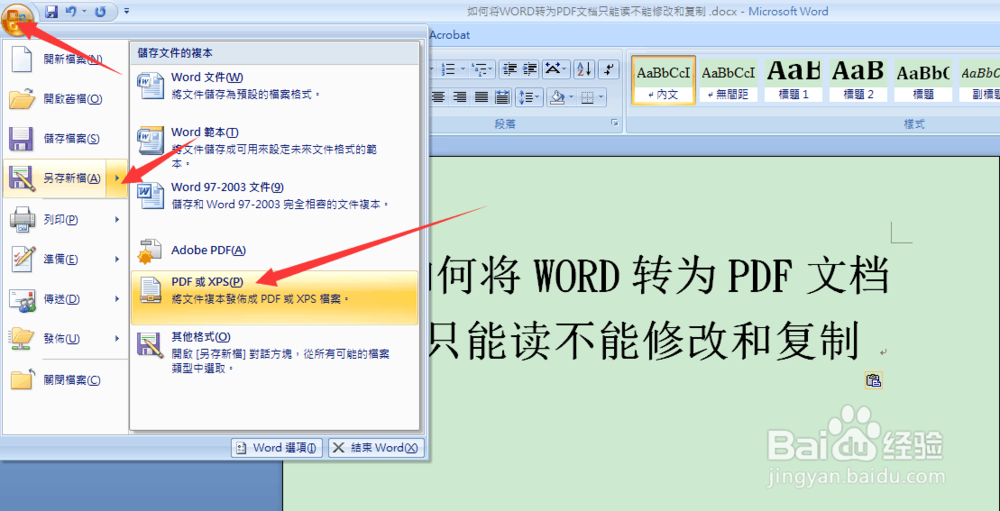Choose 另存新檔 (Save As) in the Office menu
The width and height of the screenshot is (1000, 511).
point(56,179)
